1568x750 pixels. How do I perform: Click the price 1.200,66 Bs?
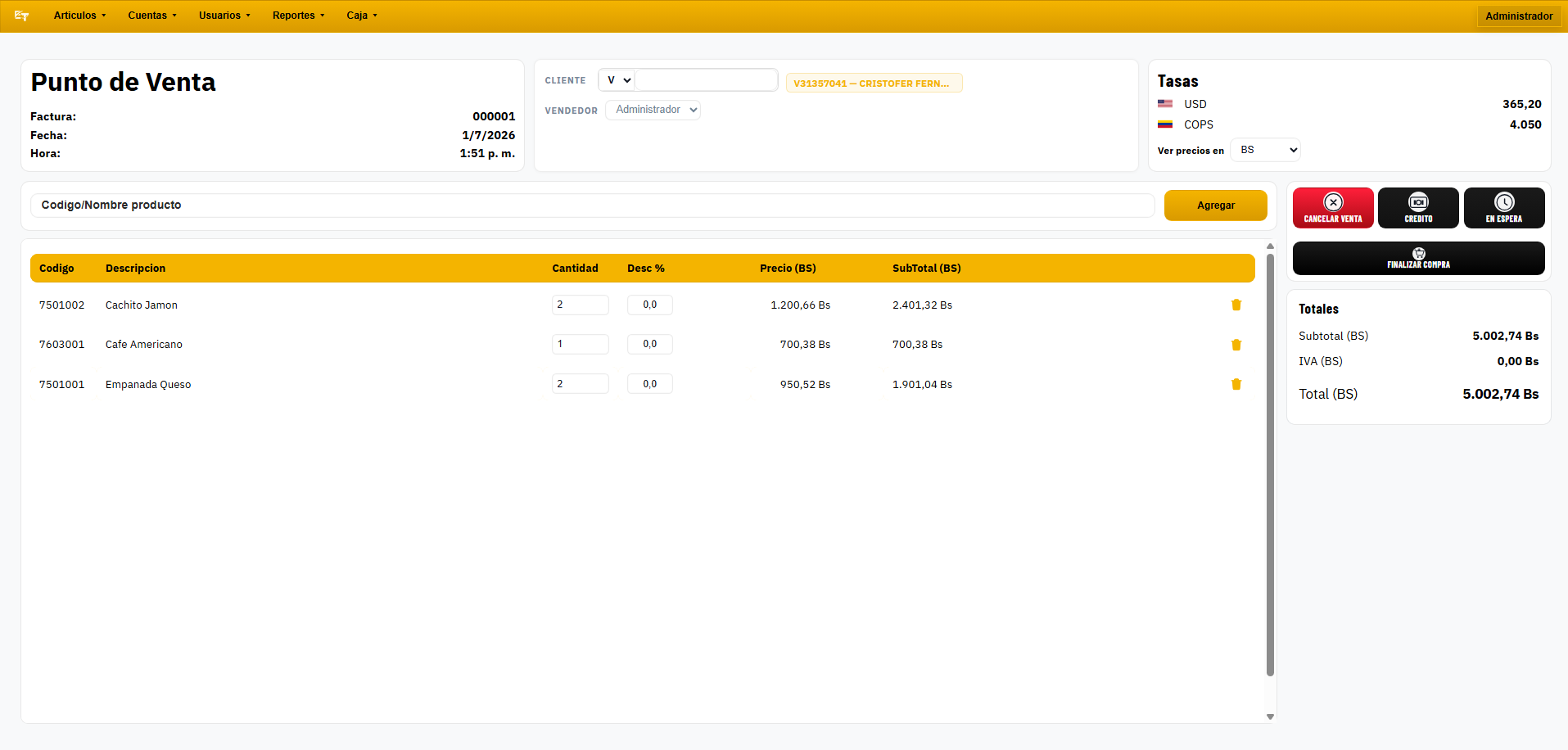[x=800, y=305]
